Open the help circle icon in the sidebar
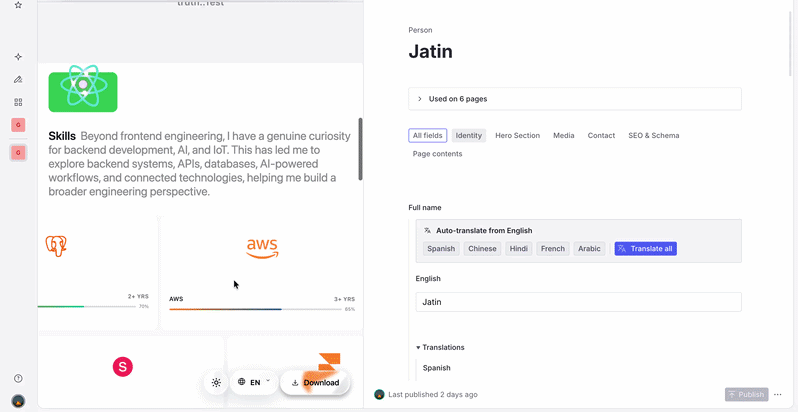This screenshot has width=798, height=412. point(18,378)
